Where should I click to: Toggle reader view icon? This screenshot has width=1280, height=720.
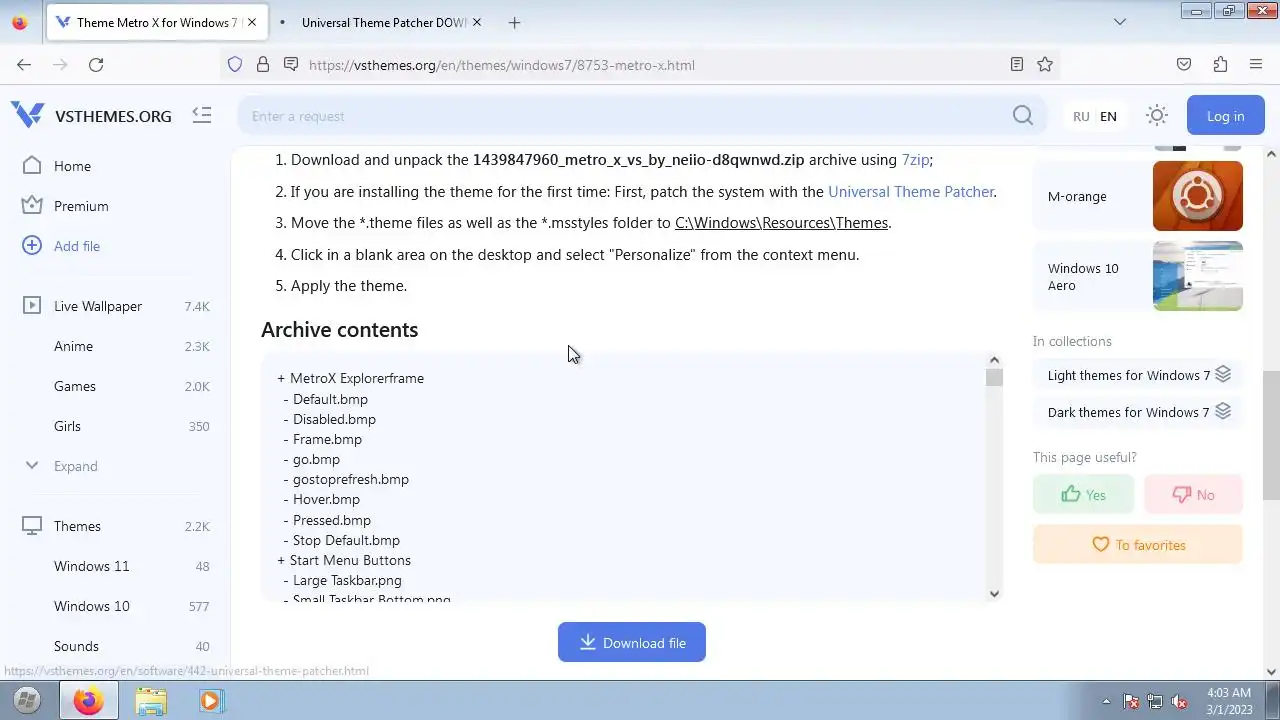[x=1017, y=65]
